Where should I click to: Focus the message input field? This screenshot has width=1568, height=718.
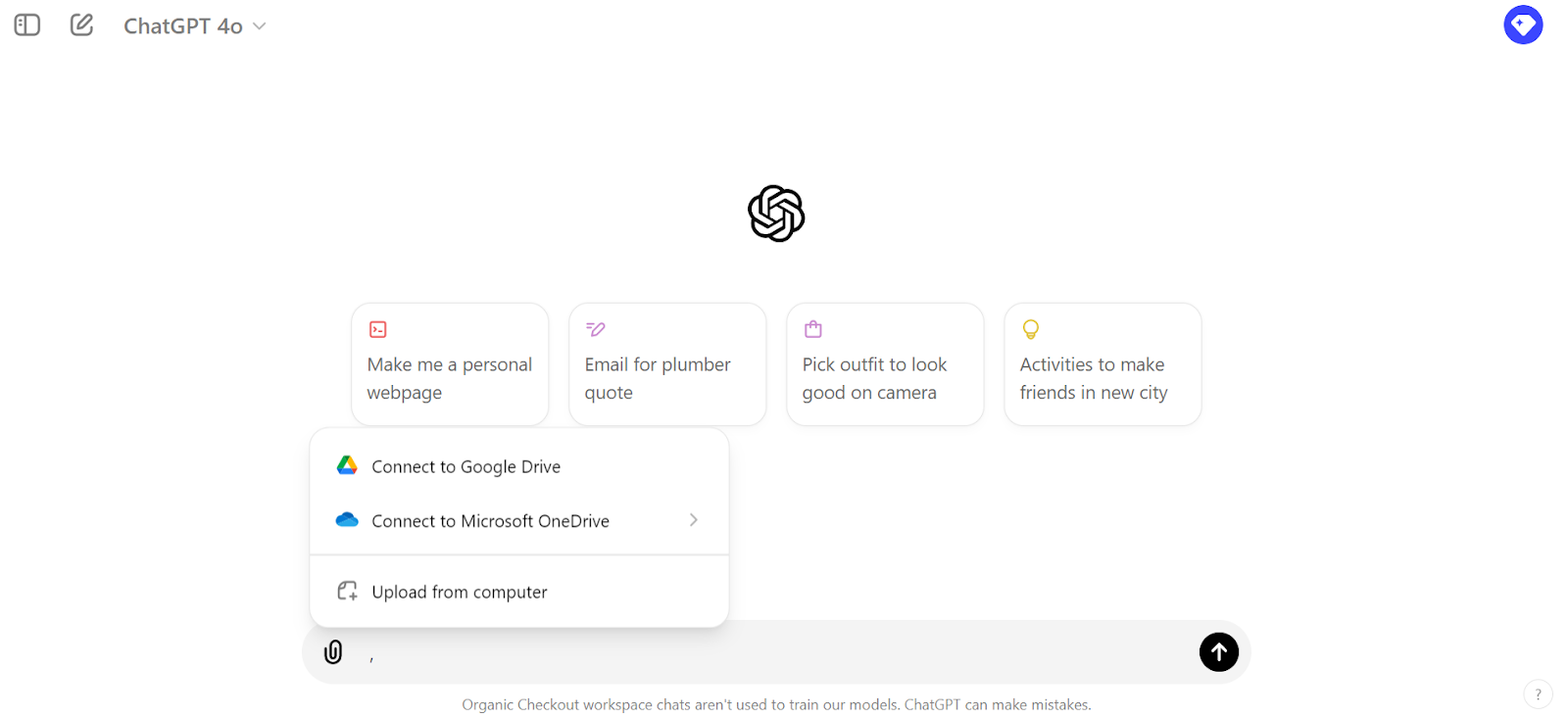[x=774, y=652]
